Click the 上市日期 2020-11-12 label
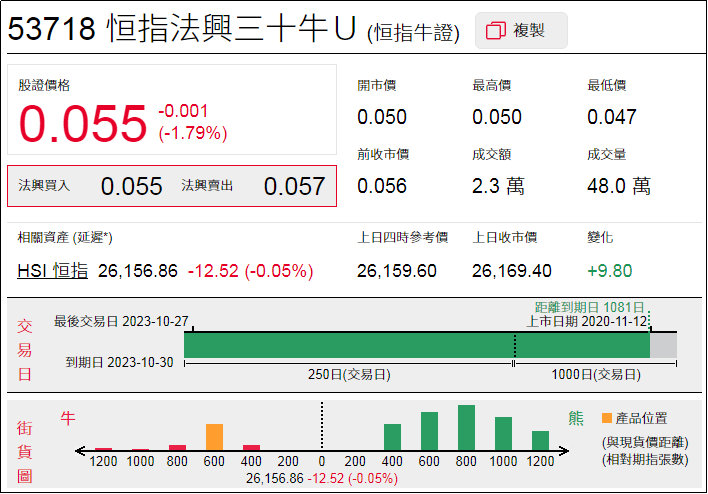 click(587, 322)
